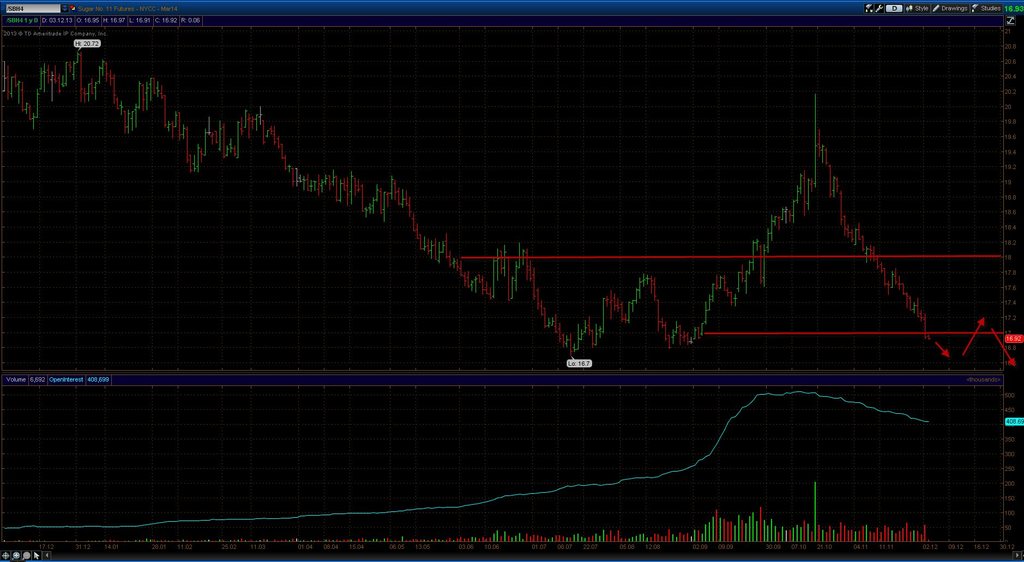
Task: Click the Hi: 20.72 price bubble
Action: [86, 43]
